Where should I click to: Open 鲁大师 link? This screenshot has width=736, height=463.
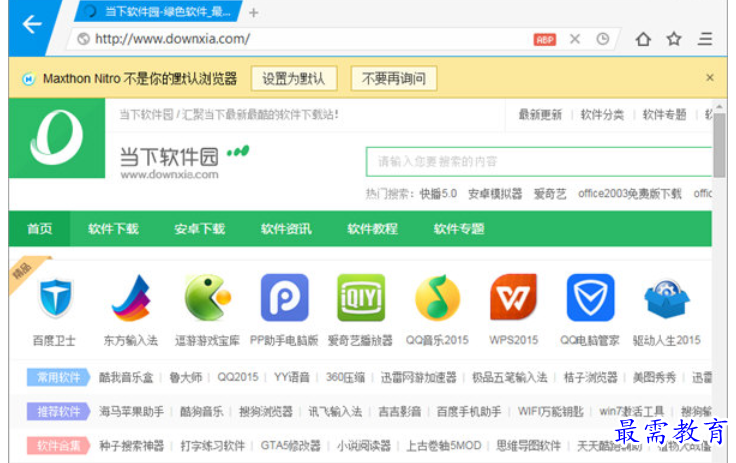[186, 377]
